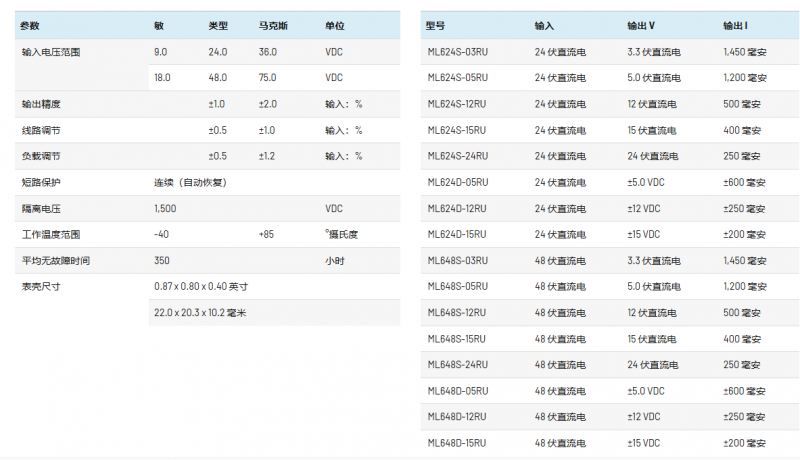Select the 连续（自动恢复）value
This screenshot has height=460, width=800.
tap(190, 183)
